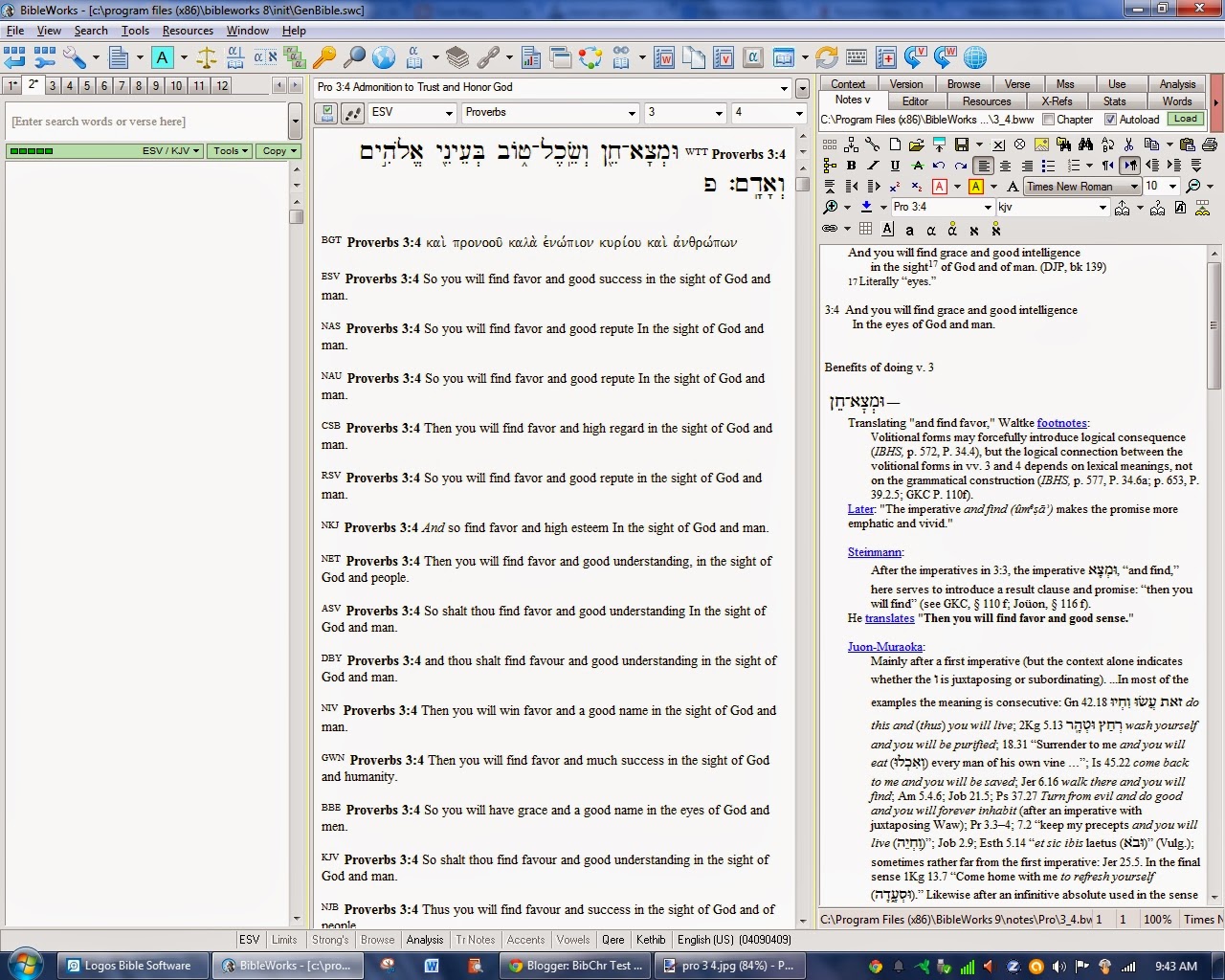Open the stacked books resource icon
Viewport: 1225px width, 980px height.
coord(457,57)
